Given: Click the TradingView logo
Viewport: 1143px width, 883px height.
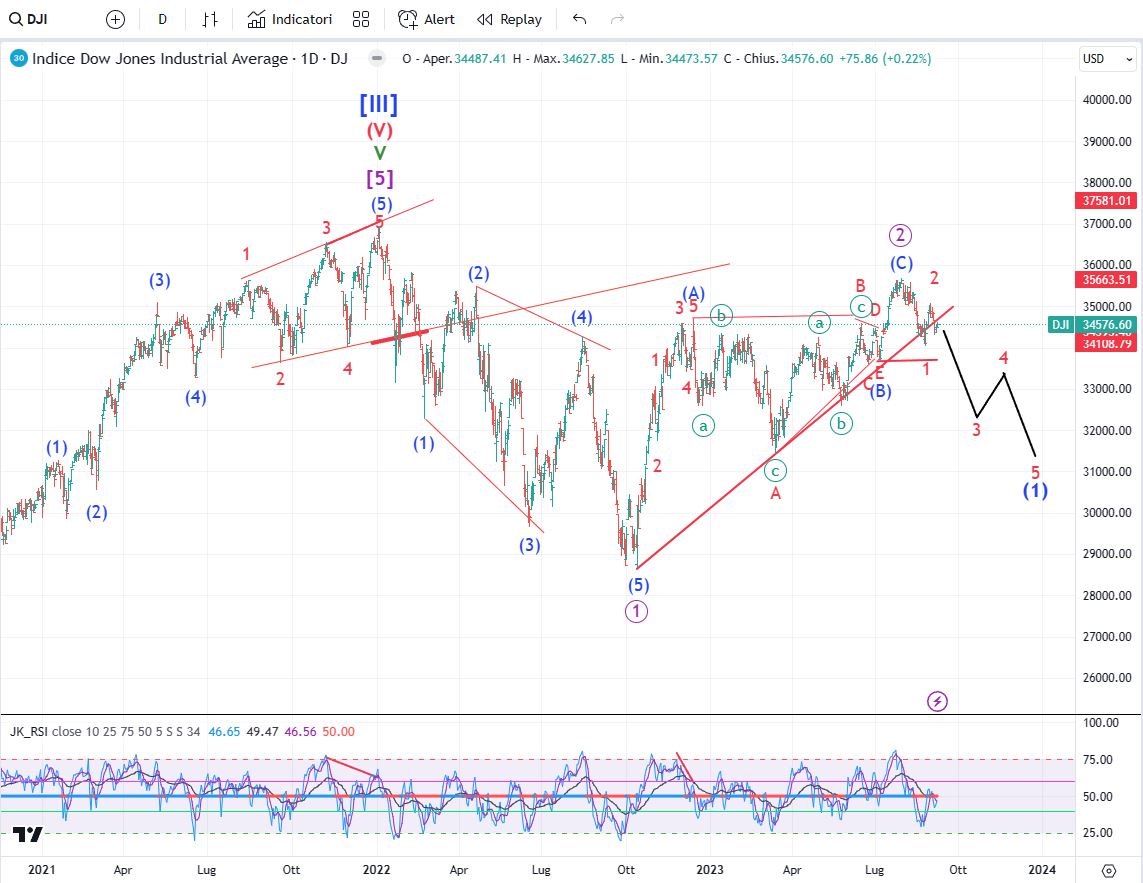Looking at the screenshot, I should tap(28, 835).
